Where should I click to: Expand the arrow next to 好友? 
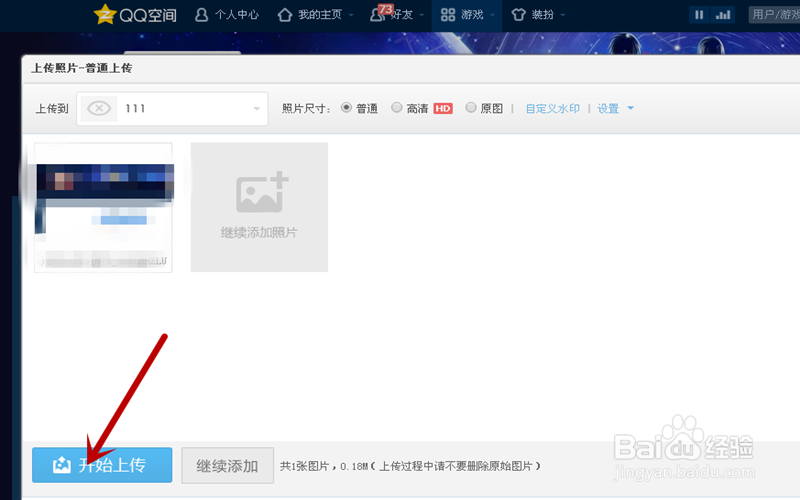click(x=421, y=15)
